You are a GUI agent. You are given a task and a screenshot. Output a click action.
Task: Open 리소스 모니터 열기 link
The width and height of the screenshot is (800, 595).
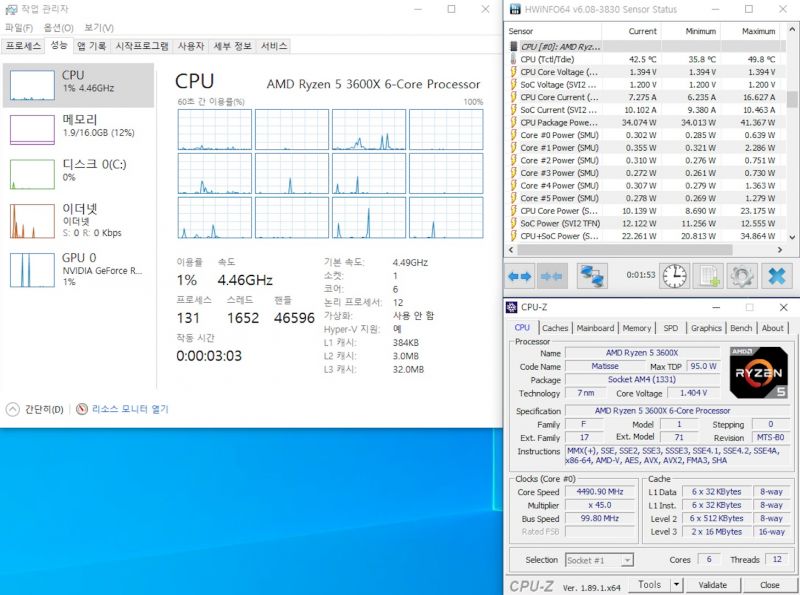point(130,409)
